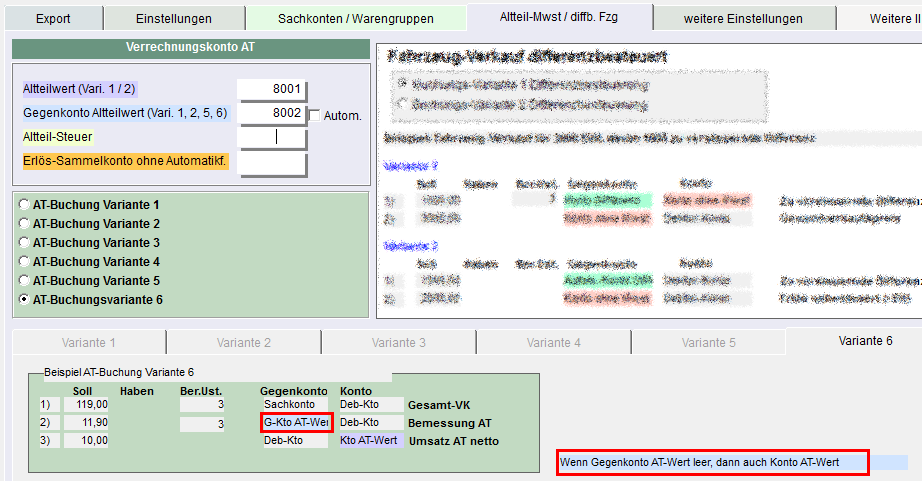The height and width of the screenshot is (481, 922).
Task: Enable AT-Buchung Variante 5 radio button
Action: pyautogui.click(x=24, y=281)
